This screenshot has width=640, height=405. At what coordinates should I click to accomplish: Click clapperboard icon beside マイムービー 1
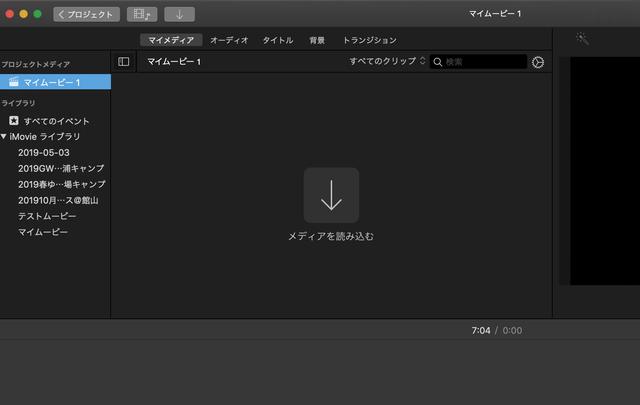[14, 82]
